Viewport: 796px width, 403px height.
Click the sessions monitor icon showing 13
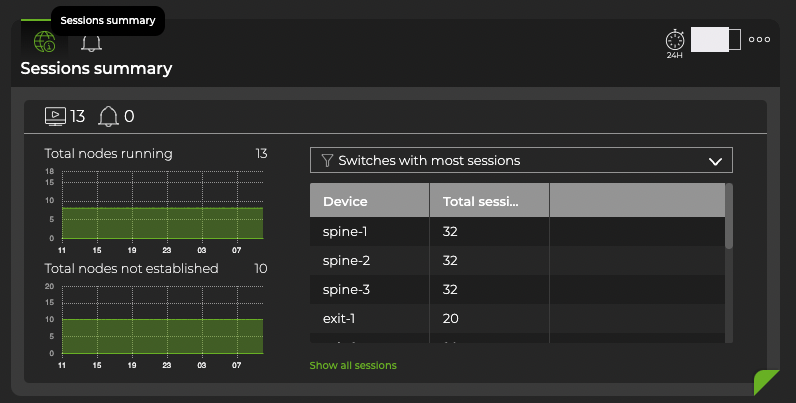[x=54, y=116]
